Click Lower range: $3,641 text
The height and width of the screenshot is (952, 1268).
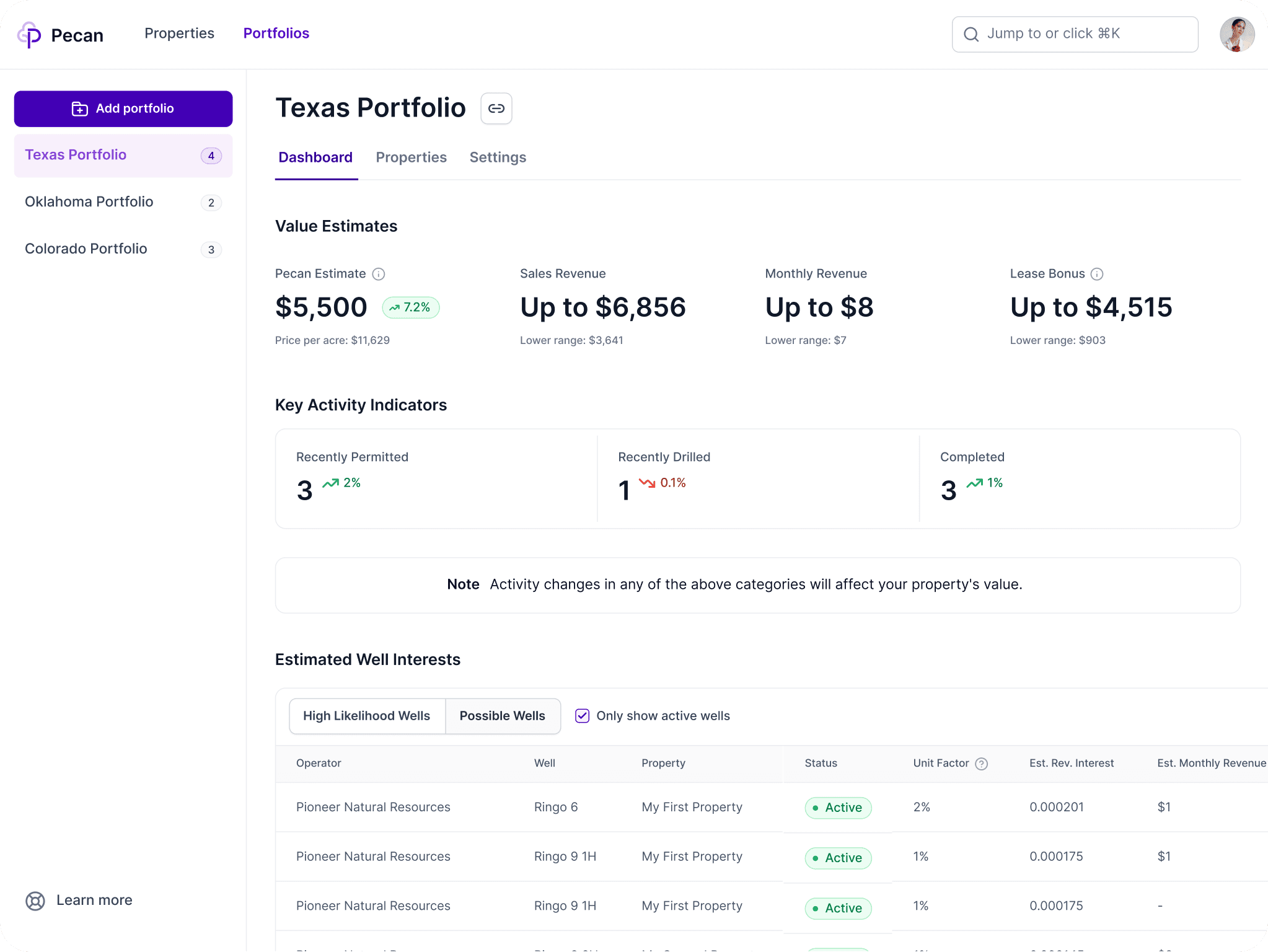click(571, 340)
